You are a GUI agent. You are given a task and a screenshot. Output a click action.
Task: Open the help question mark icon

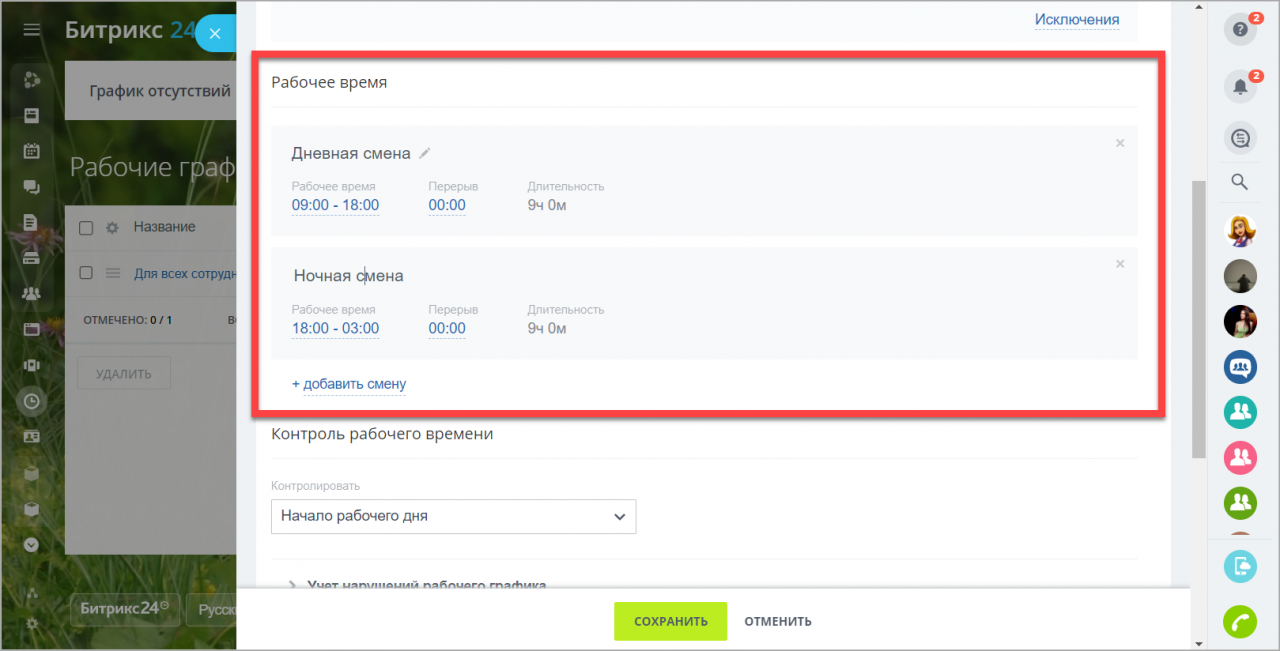(1240, 29)
